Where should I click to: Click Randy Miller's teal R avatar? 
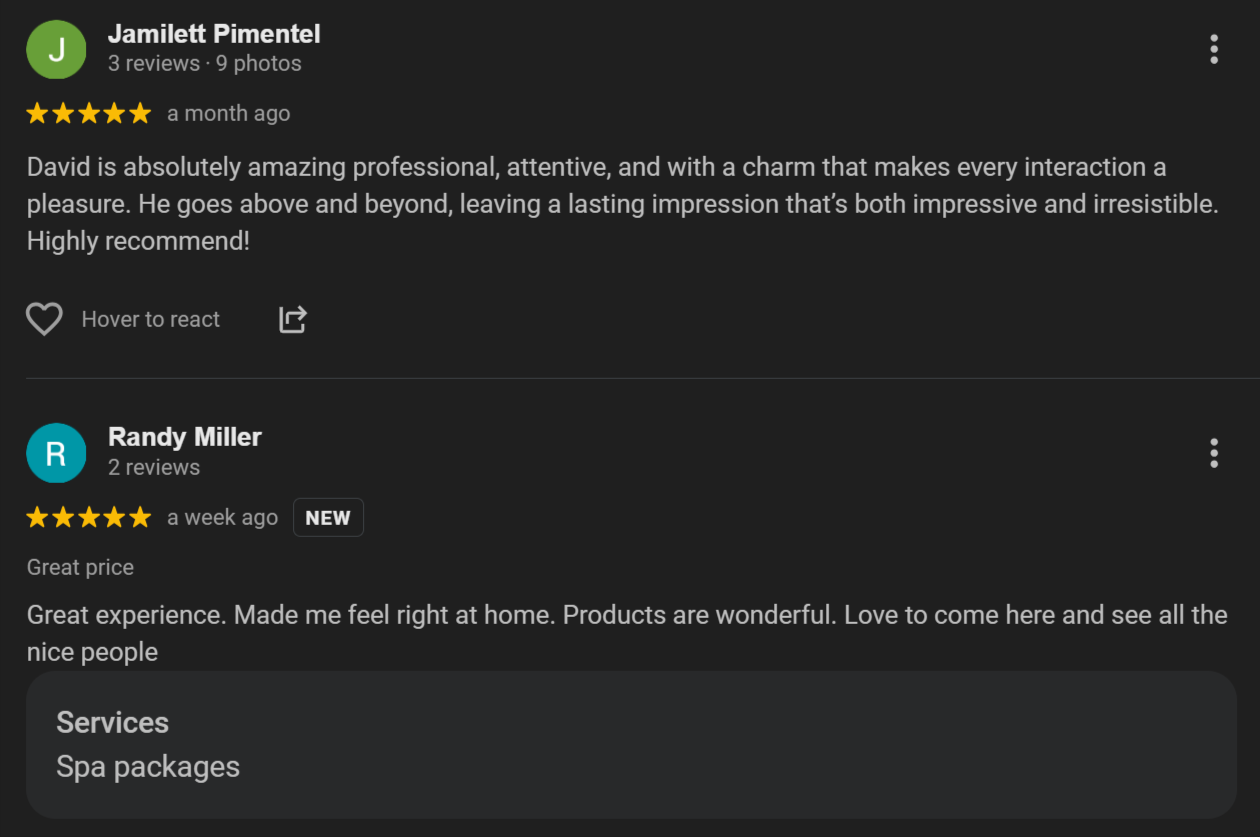click(56, 453)
